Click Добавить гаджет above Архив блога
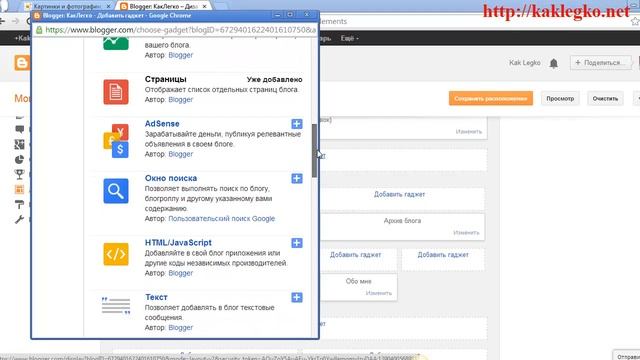The width and height of the screenshot is (640, 360). (x=399, y=194)
